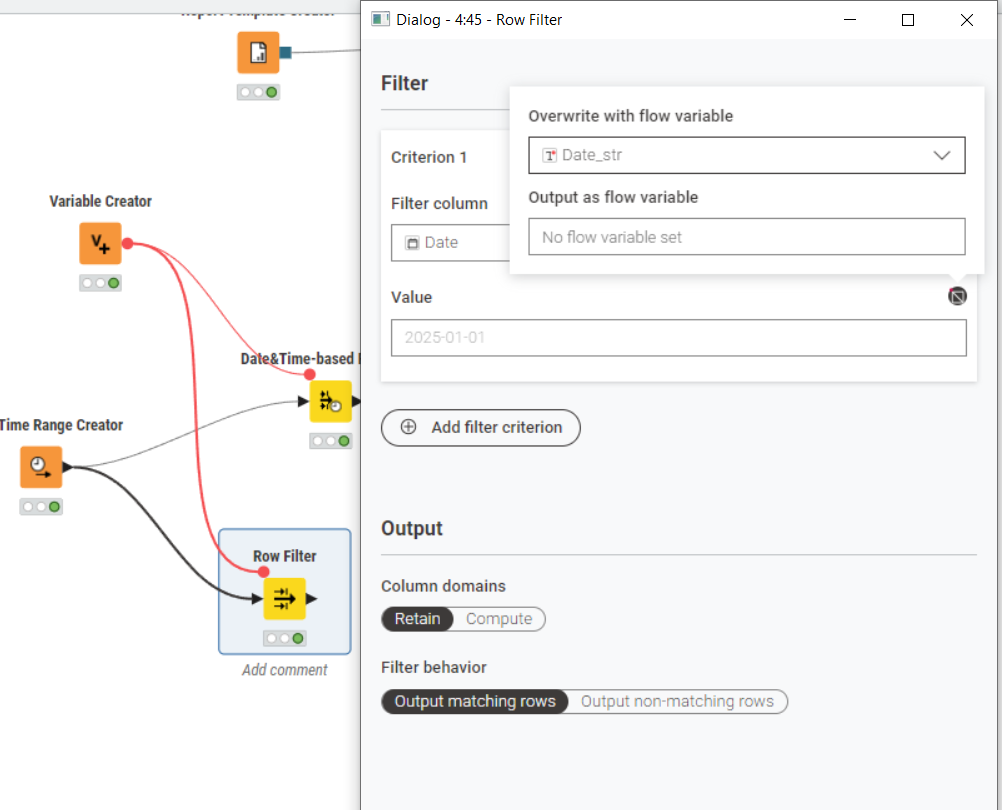Select the Date&Time-based filter node icon

tap(330, 401)
